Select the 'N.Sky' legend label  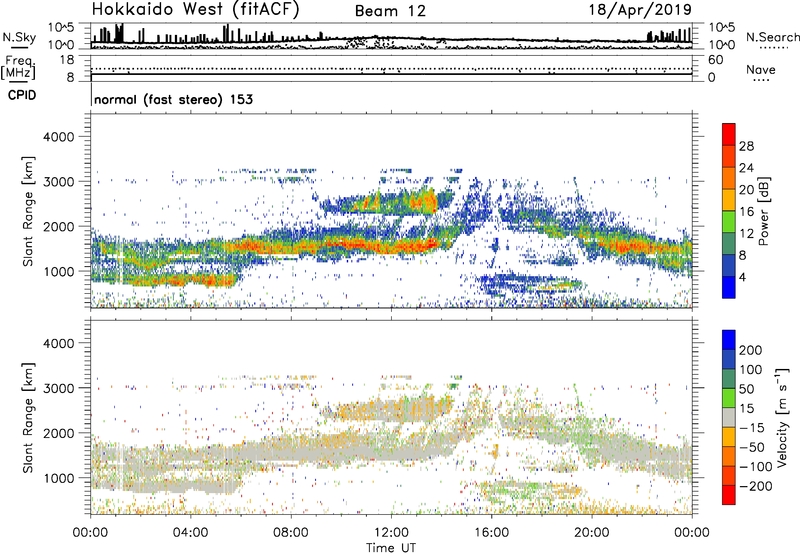click(x=19, y=37)
